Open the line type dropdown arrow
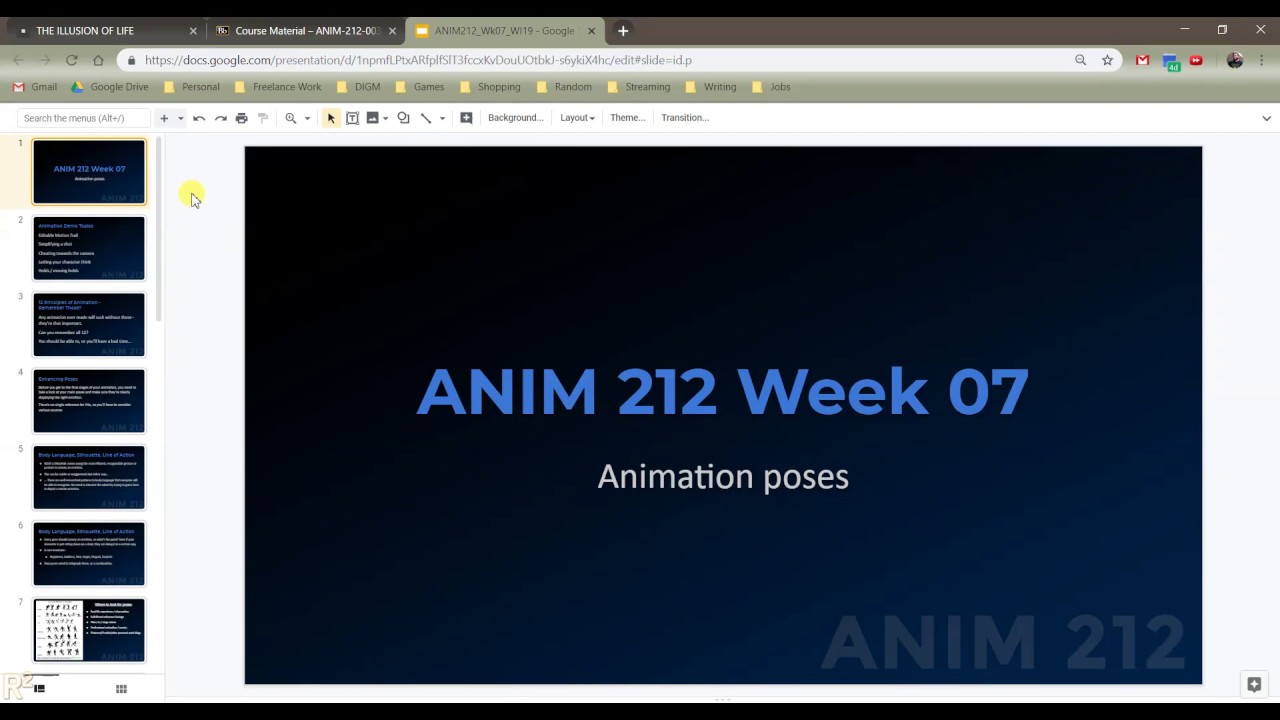This screenshot has height=720, width=1280. [x=442, y=118]
